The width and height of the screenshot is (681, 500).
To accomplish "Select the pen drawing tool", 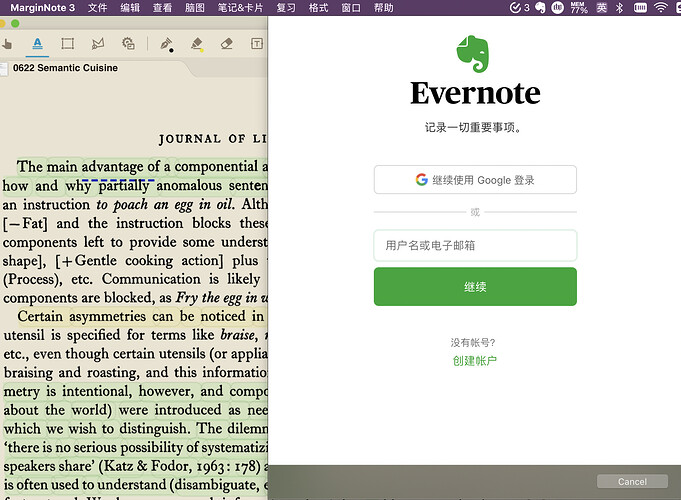I will (166, 44).
